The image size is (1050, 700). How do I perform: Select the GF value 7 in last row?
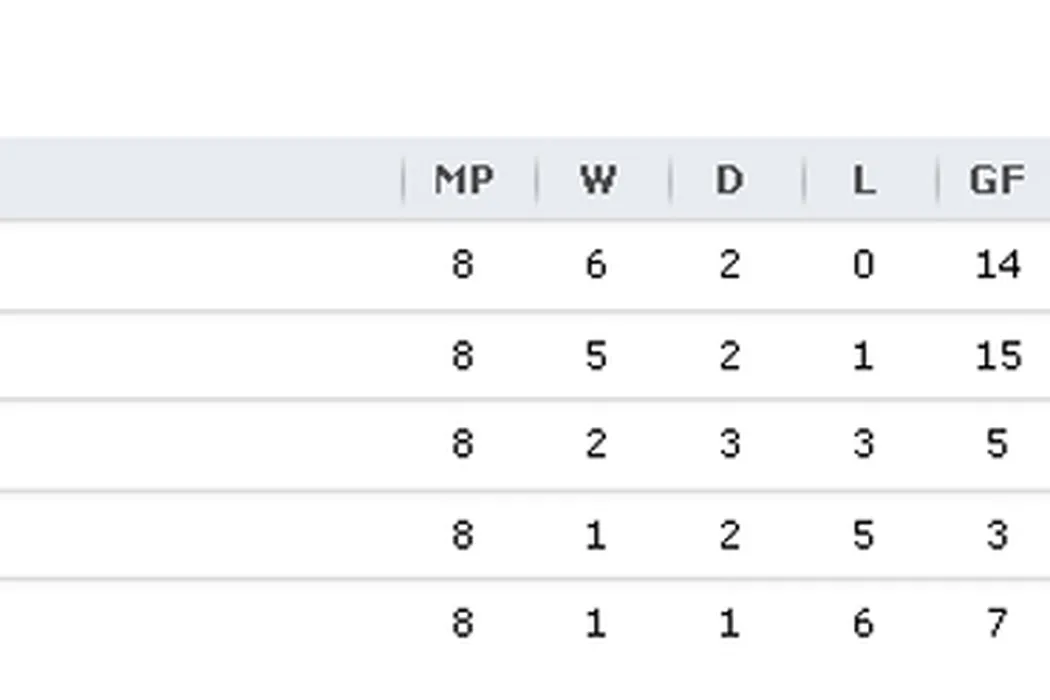coord(997,624)
